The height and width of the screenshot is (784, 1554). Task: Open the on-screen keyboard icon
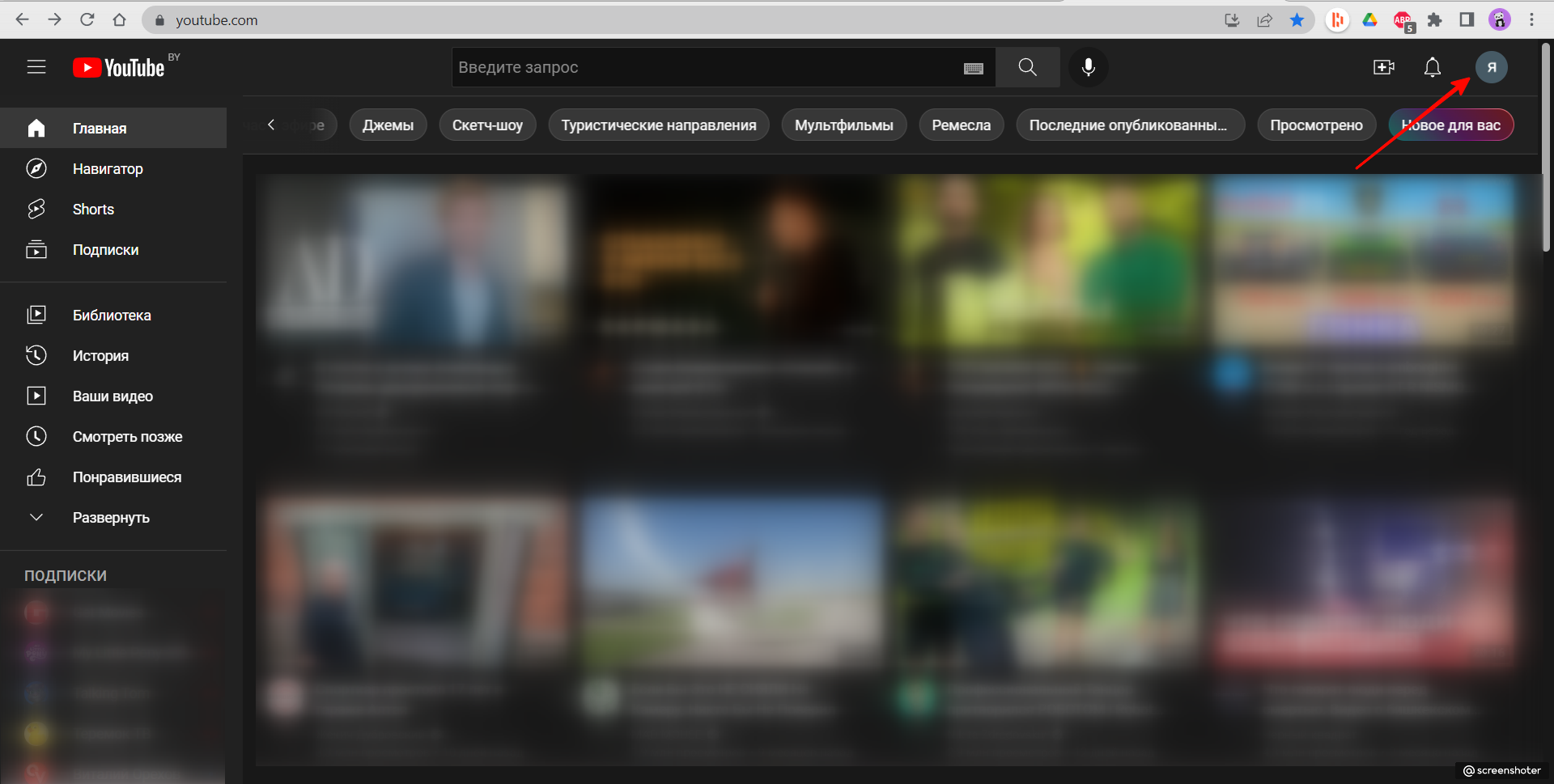pos(974,69)
